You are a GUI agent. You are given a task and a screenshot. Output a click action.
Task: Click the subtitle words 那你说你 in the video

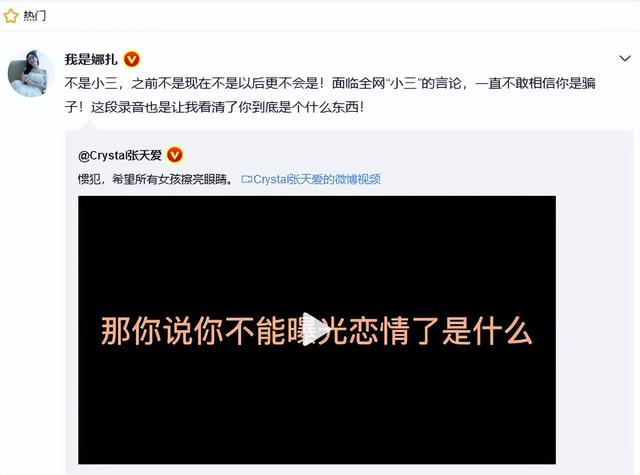pyautogui.click(x=162, y=330)
